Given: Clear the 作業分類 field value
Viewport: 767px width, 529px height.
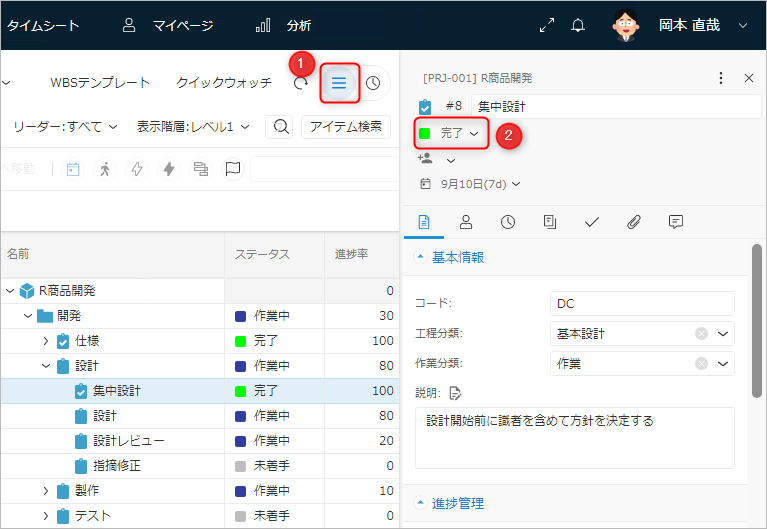Looking at the screenshot, I should (x=701, y=364).
